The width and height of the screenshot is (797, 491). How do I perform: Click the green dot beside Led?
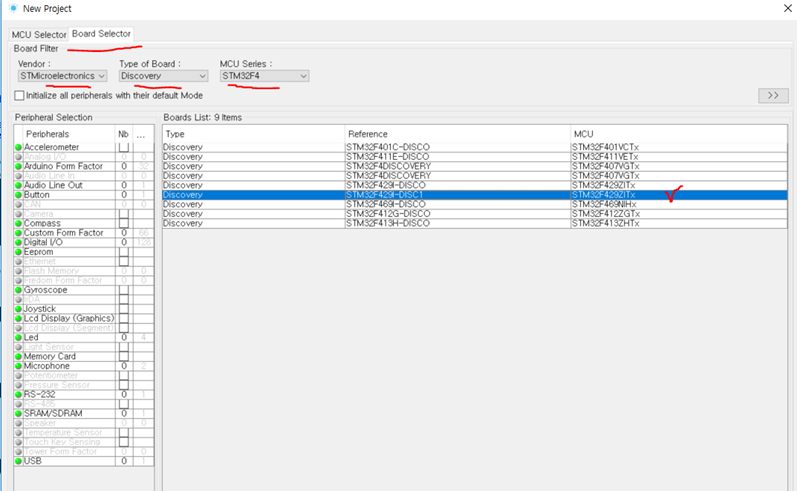pos(19,337)
